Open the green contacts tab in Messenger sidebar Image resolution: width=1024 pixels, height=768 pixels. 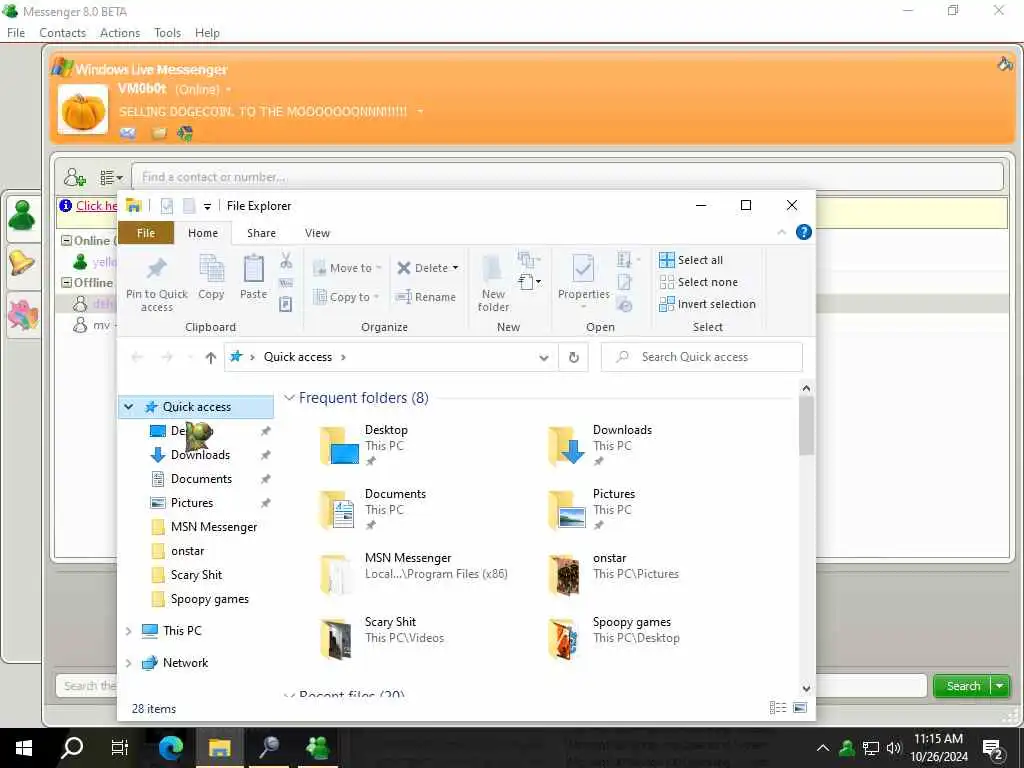click(x=22, y=216)
